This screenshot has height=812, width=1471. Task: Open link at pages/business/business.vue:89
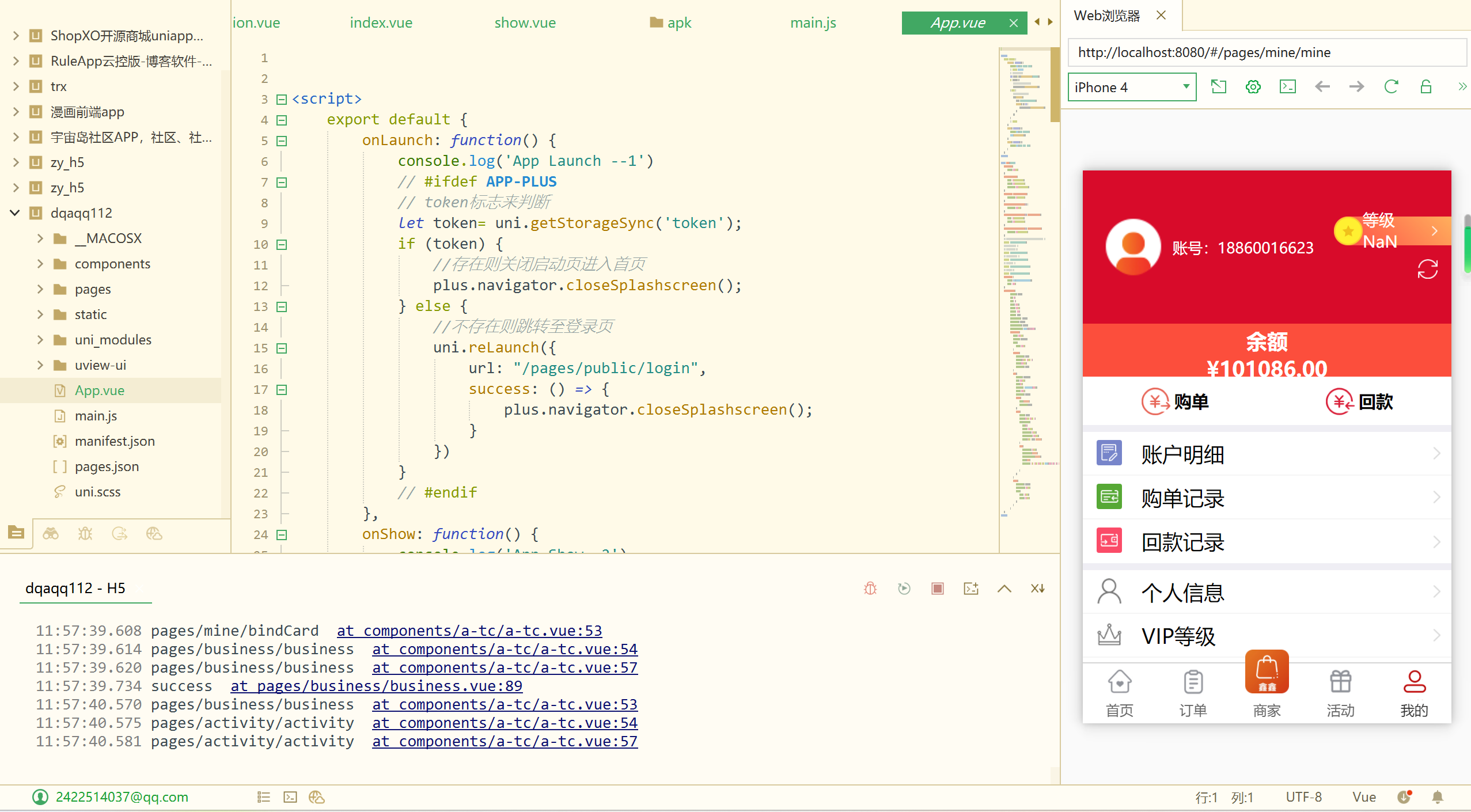pos(376,686)
